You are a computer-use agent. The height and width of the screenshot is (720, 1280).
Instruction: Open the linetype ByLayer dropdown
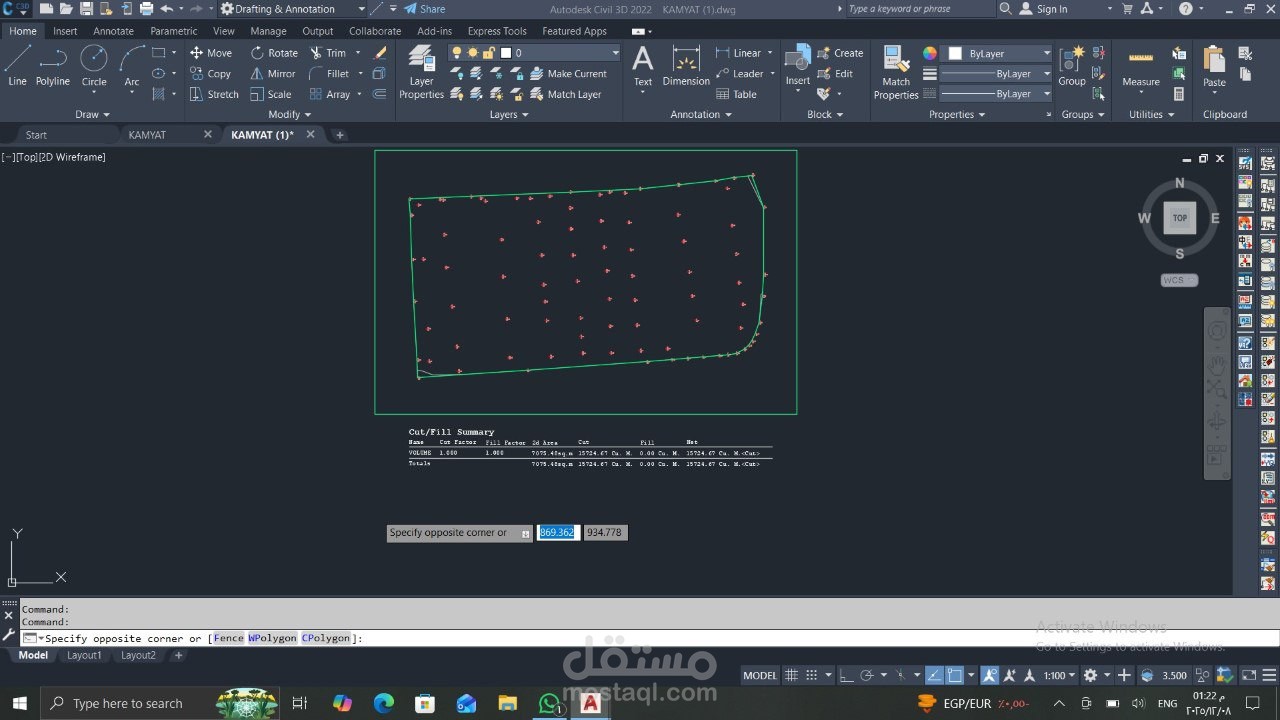(995, 94)
